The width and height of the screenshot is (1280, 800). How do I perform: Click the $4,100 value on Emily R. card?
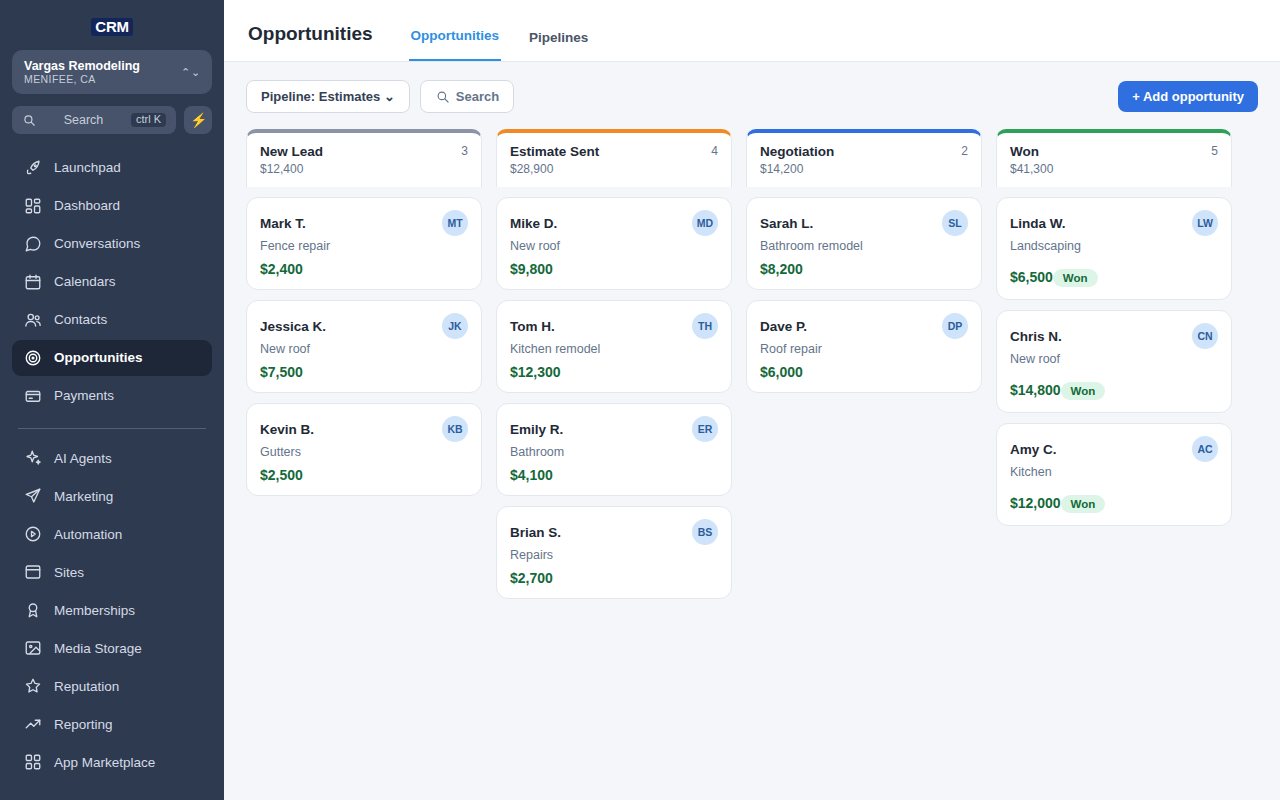click(x=531, y=475)
